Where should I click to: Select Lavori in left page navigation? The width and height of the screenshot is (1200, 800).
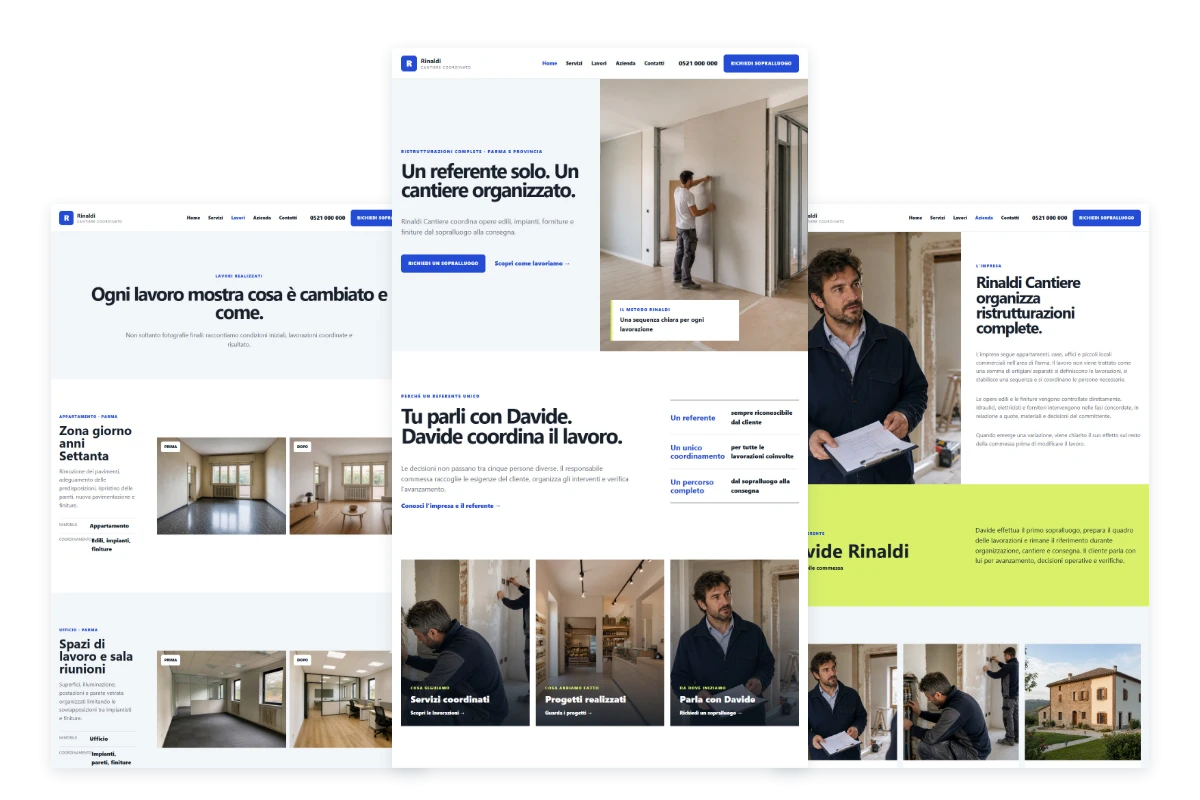click(x=238, y=217)
